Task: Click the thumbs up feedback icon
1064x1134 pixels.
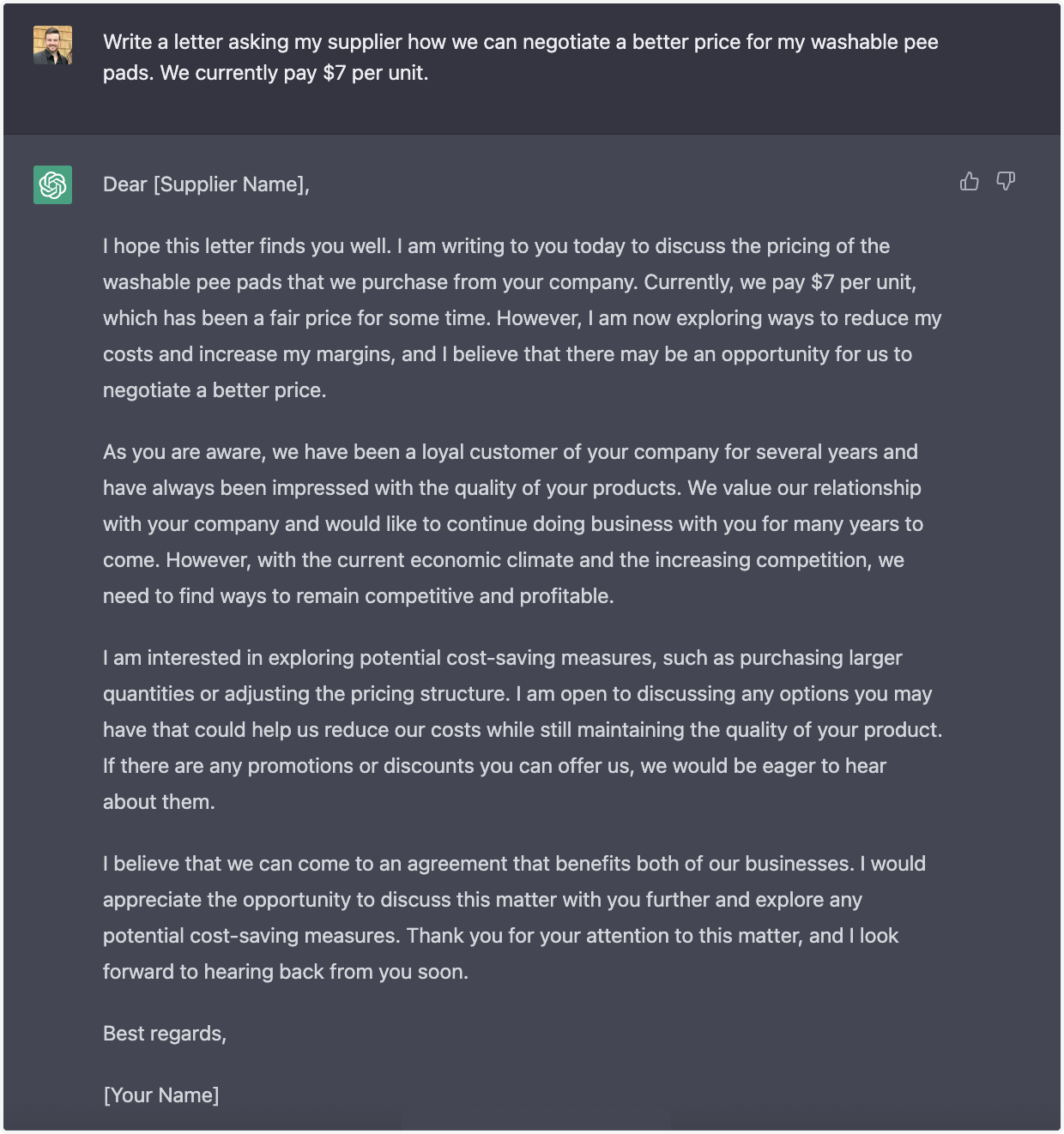Action: (970, 181)
